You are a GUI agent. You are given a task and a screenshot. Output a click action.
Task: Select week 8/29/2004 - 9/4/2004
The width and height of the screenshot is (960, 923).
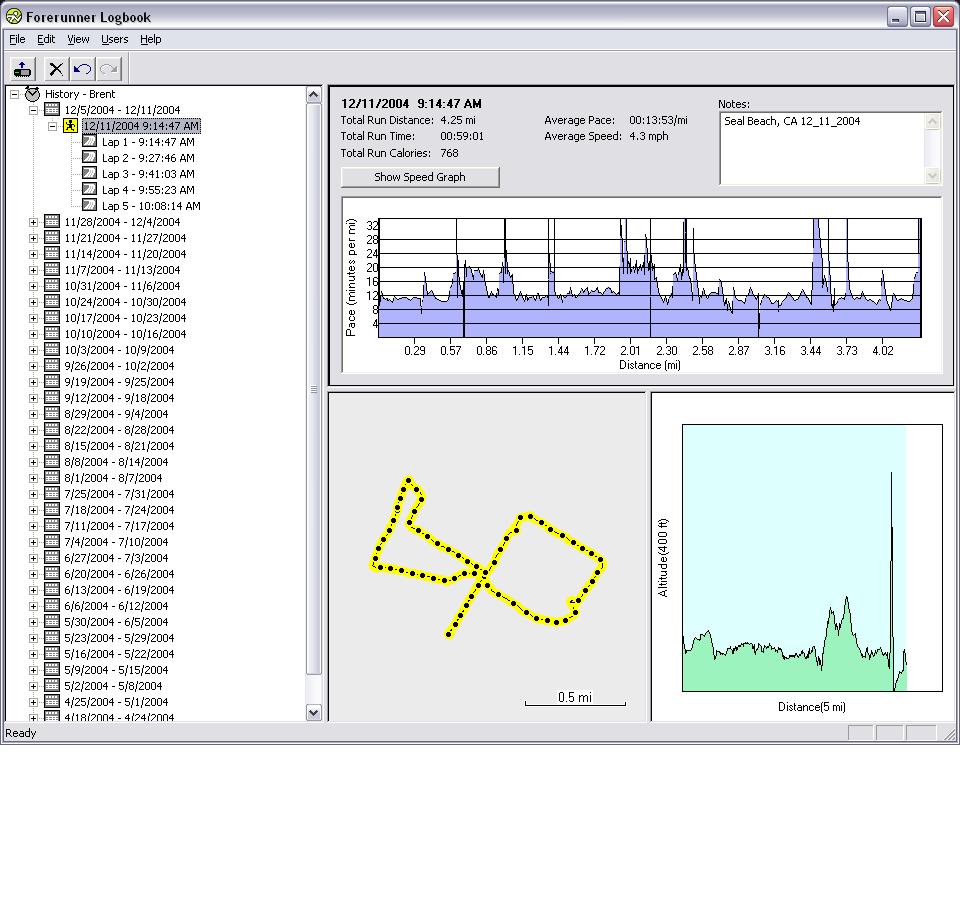(x=116, y=414)
